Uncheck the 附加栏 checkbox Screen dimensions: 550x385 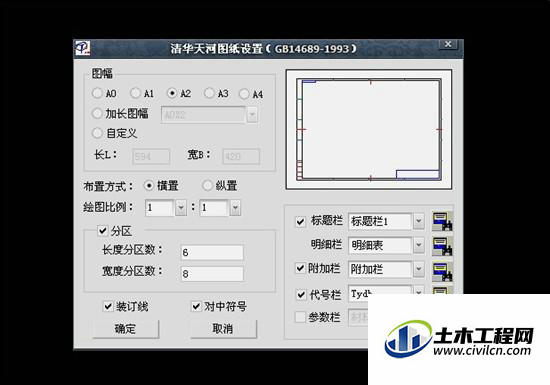click(300, 268)
